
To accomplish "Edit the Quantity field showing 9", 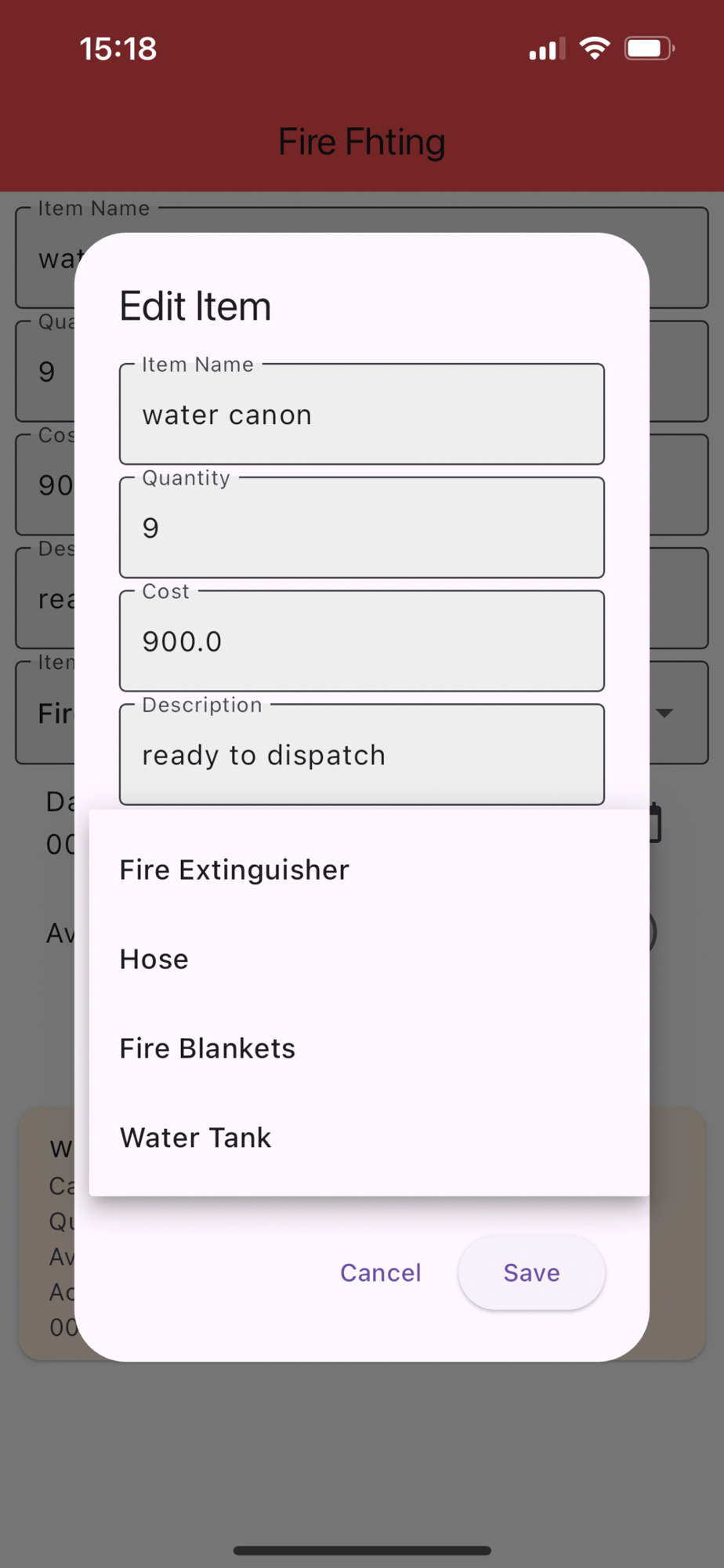I will click(362, 528).
